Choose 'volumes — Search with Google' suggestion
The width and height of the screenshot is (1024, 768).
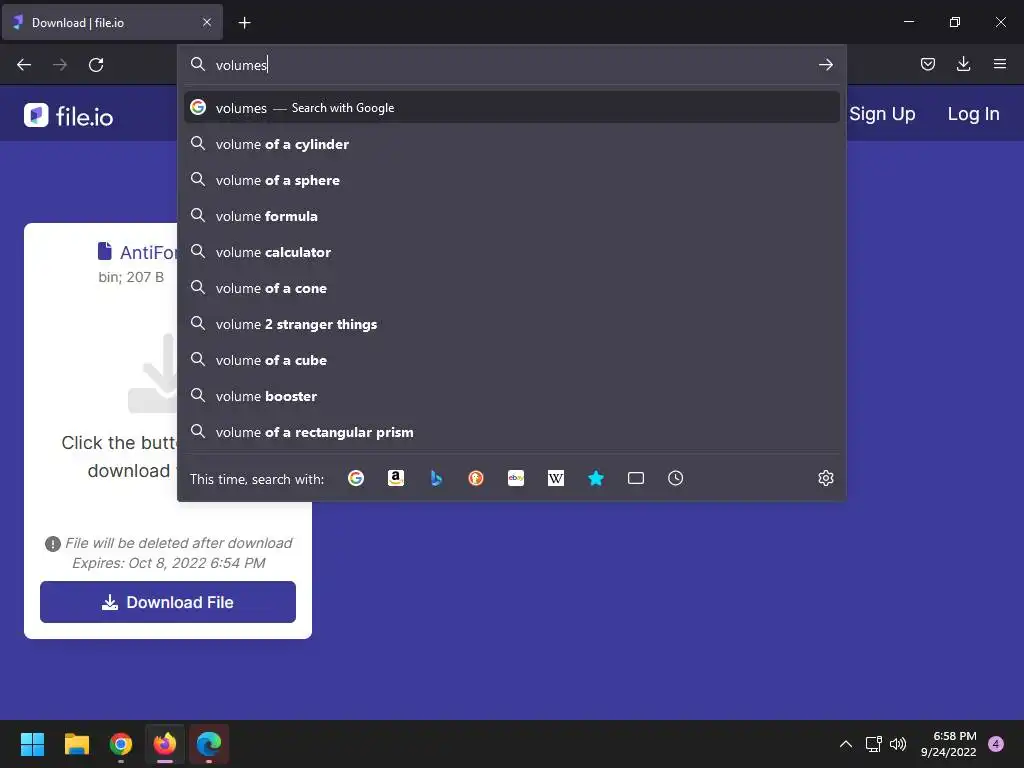[512, 108]
